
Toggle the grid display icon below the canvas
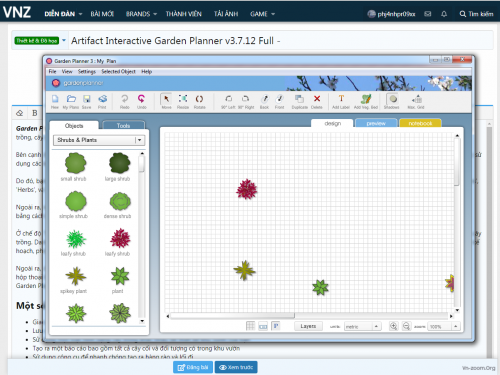(250, 326)
